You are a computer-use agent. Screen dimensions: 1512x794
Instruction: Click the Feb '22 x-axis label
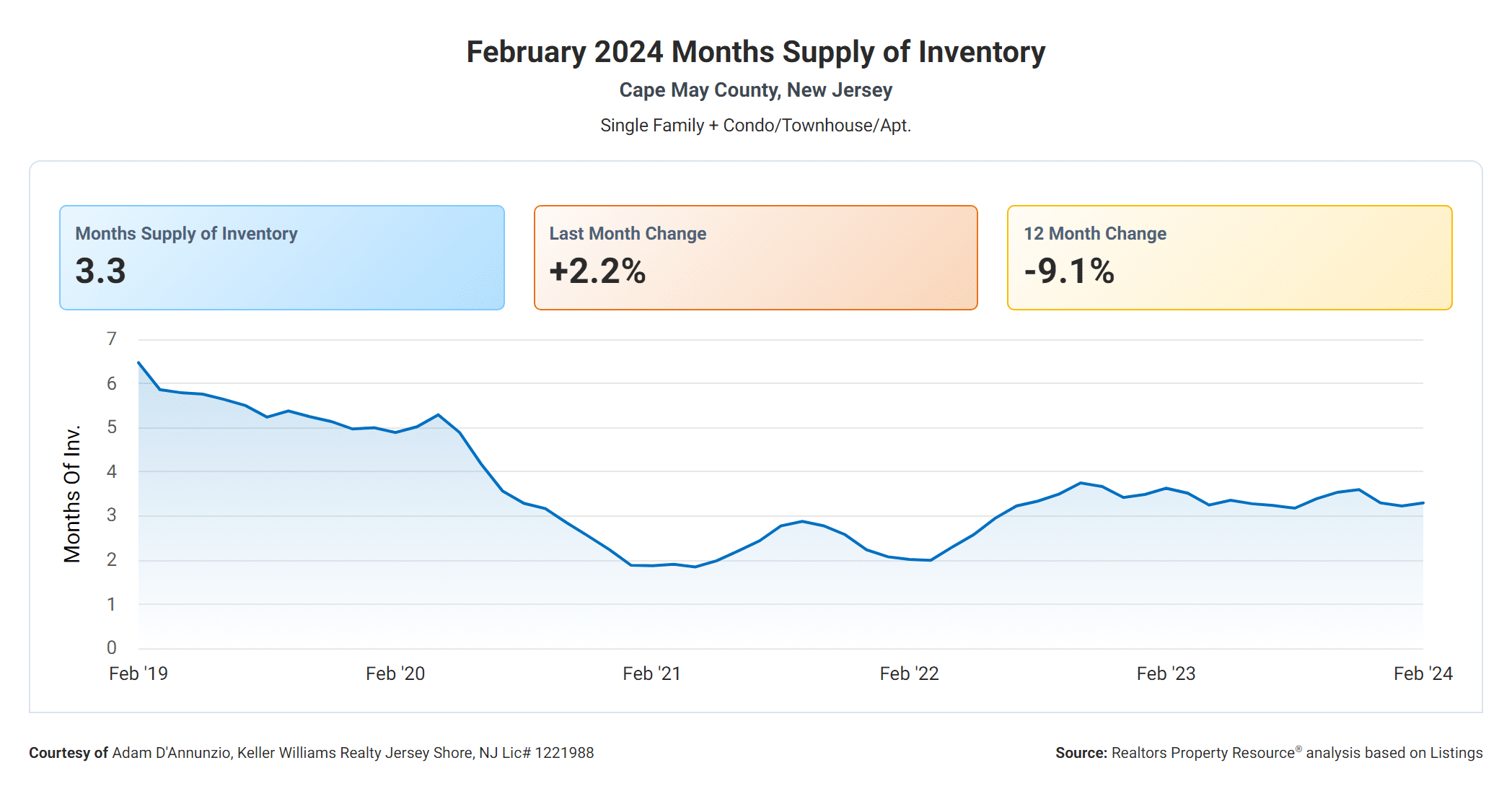click(x=909, y=673)
